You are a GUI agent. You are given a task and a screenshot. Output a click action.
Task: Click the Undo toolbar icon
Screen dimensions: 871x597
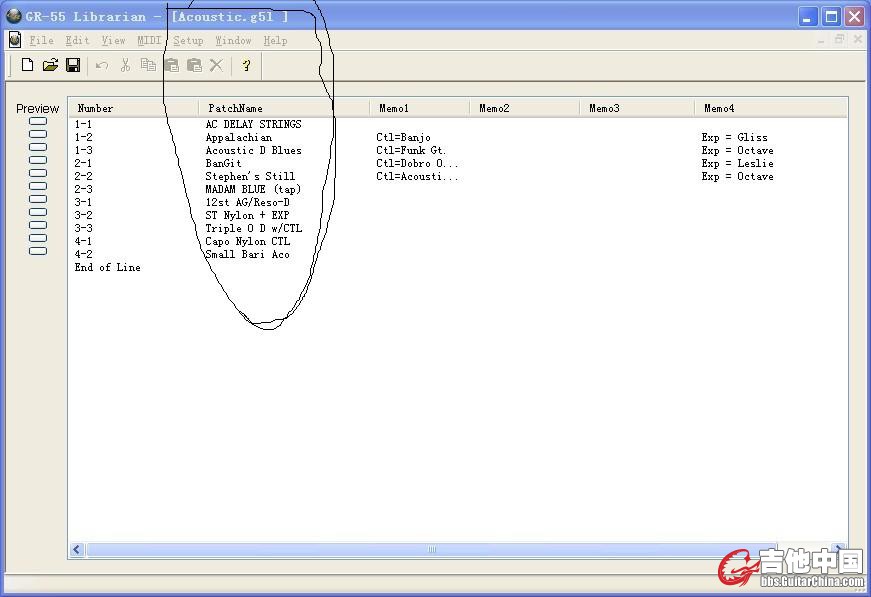coord(101,65)
